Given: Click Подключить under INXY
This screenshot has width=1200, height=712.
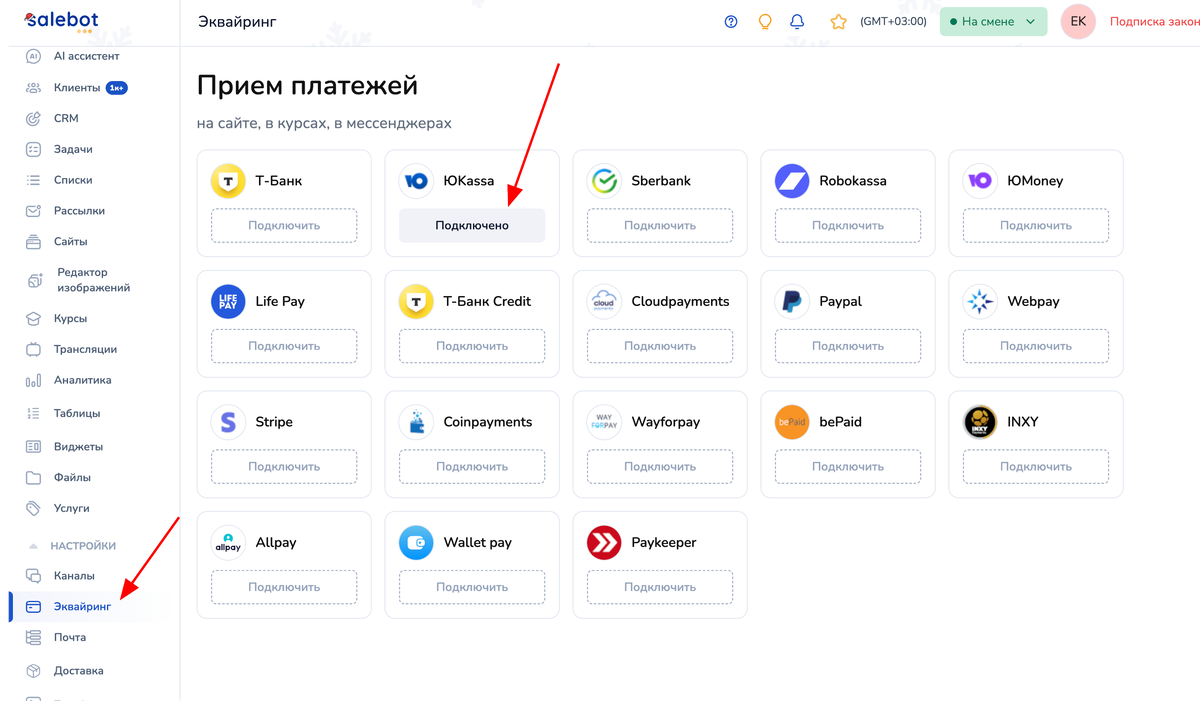Looking at the screenshot, I should 1036,466.
